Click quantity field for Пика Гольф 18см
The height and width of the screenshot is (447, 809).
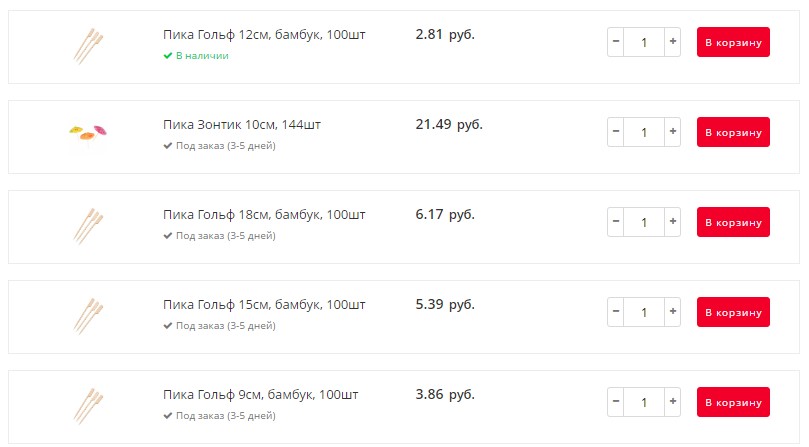(x=644, y=222)
